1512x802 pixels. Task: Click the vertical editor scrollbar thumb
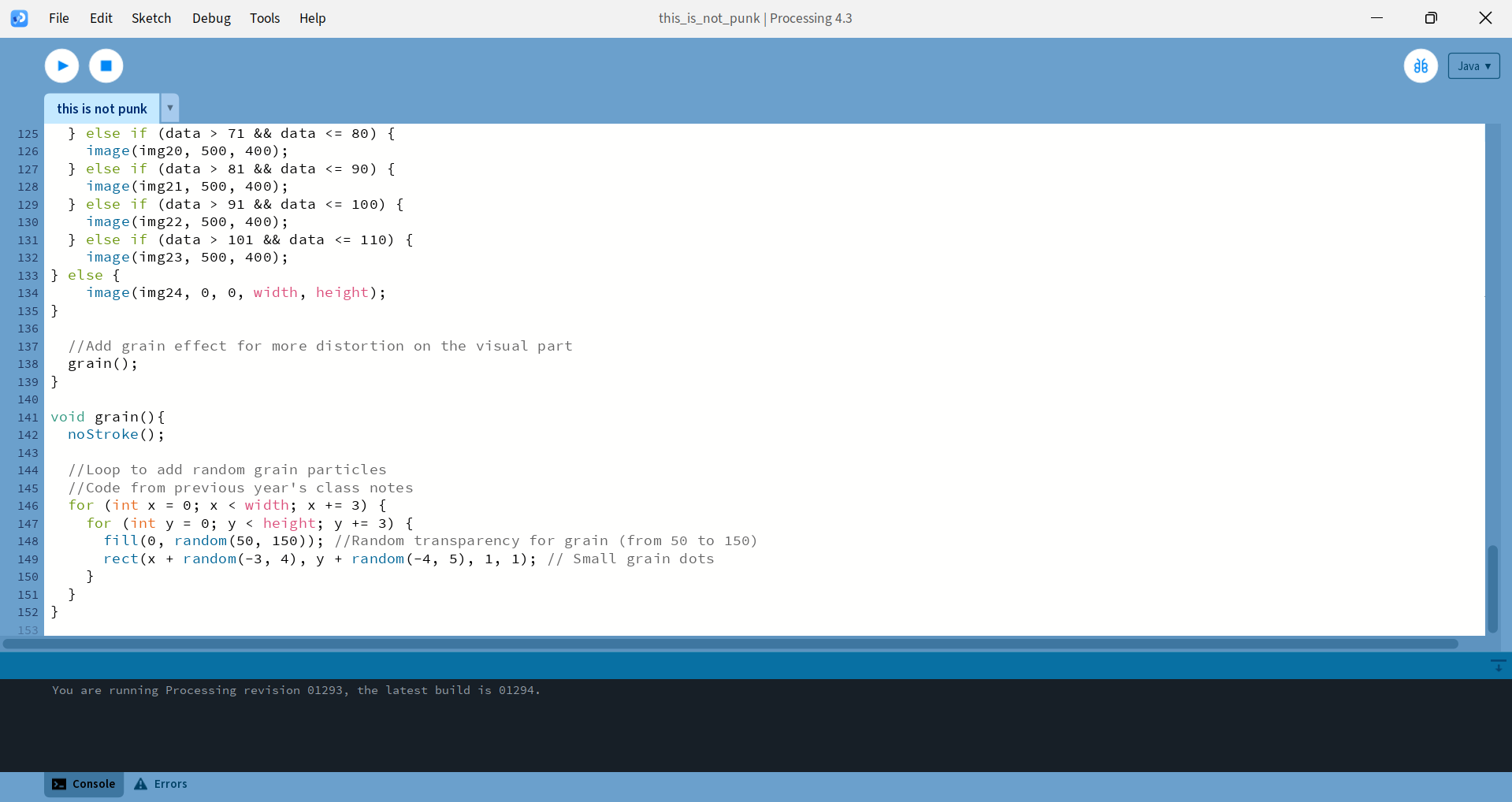(1492, 587)
